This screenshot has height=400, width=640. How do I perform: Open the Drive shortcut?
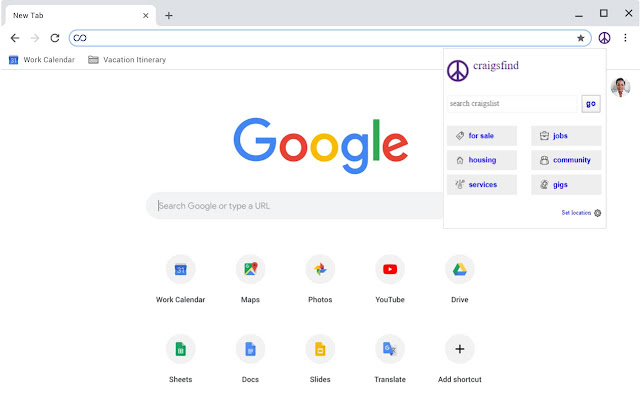pyautogui.click(x=460, y=279)
